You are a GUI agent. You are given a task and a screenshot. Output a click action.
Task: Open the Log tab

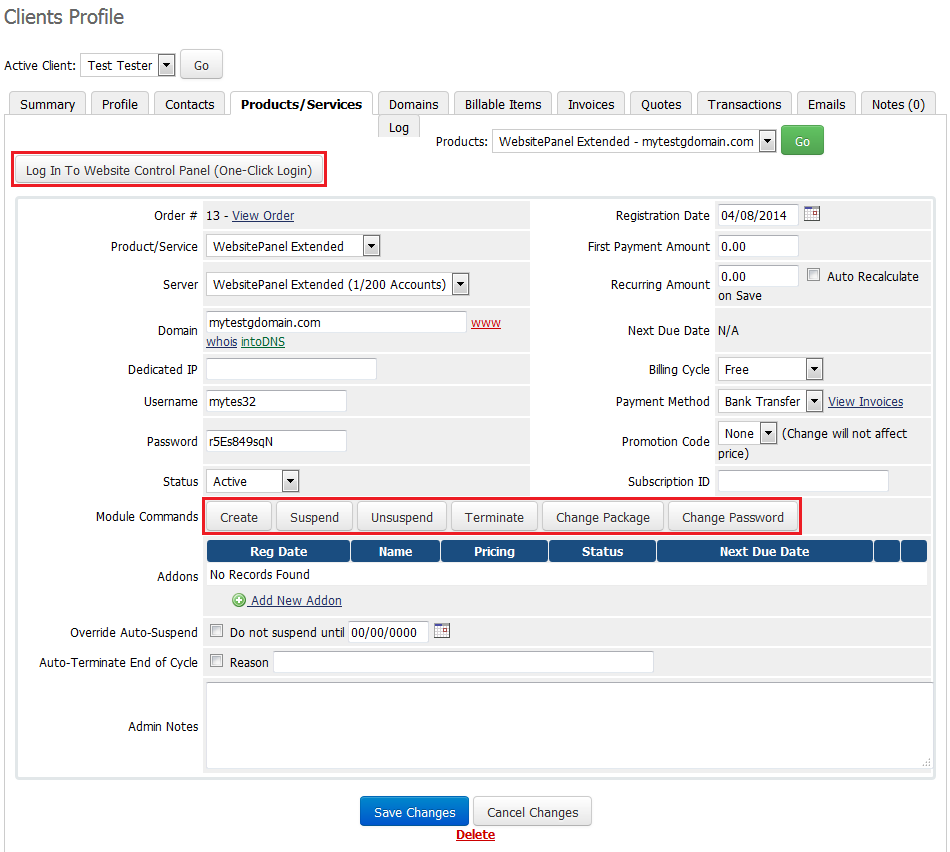pyautogui.click(x=399, y=127)
